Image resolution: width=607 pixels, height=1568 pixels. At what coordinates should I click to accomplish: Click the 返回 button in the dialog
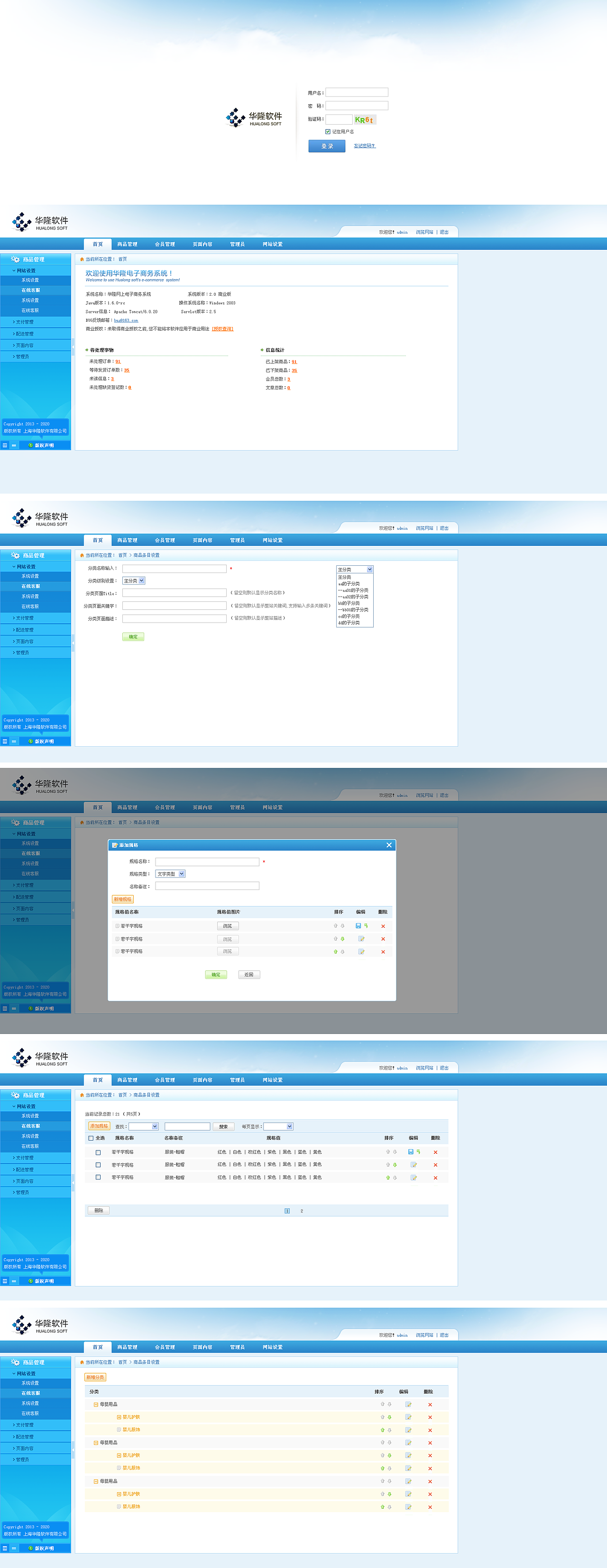[x=248, y=975]
